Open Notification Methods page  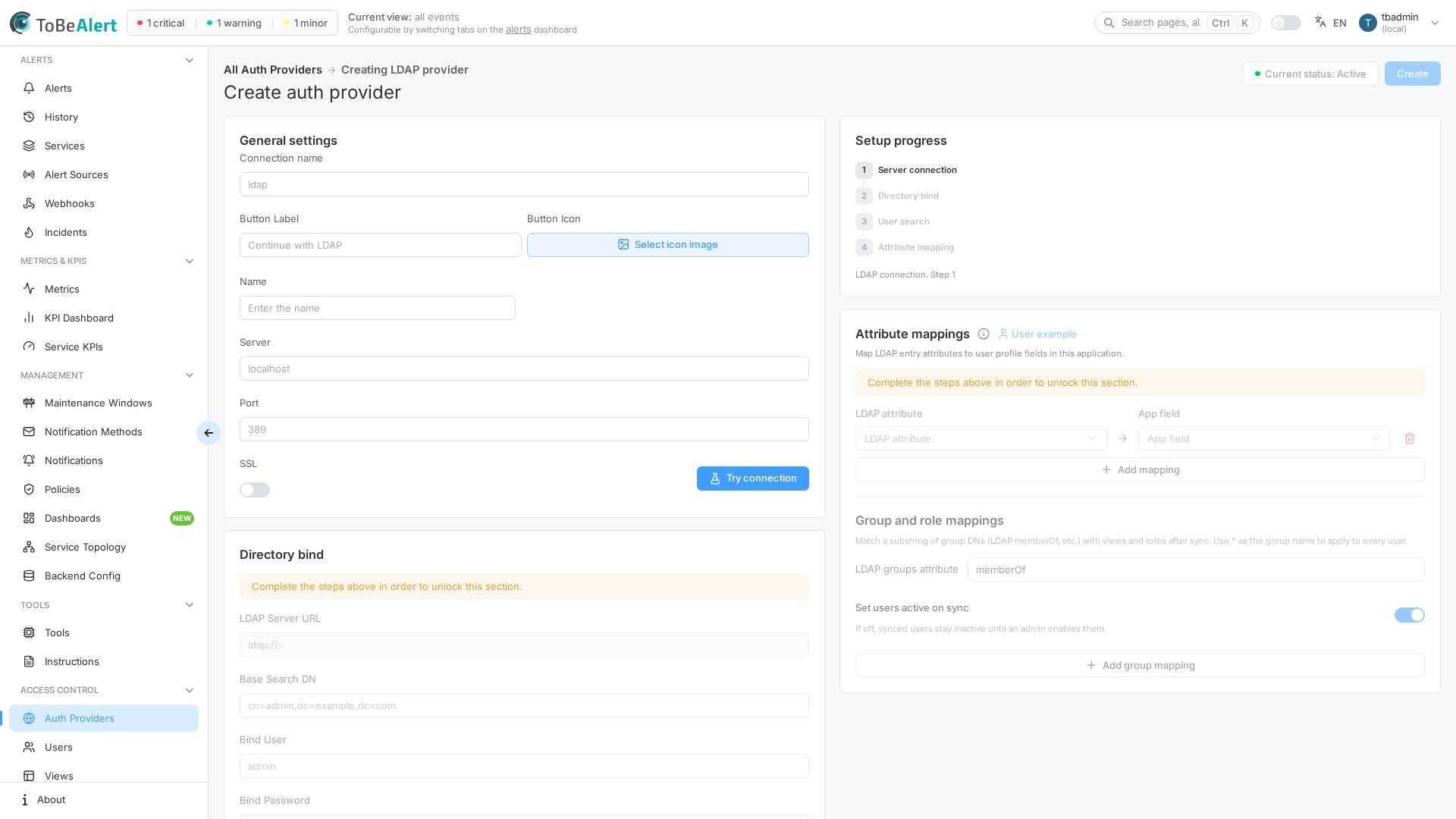coord(104,431)
